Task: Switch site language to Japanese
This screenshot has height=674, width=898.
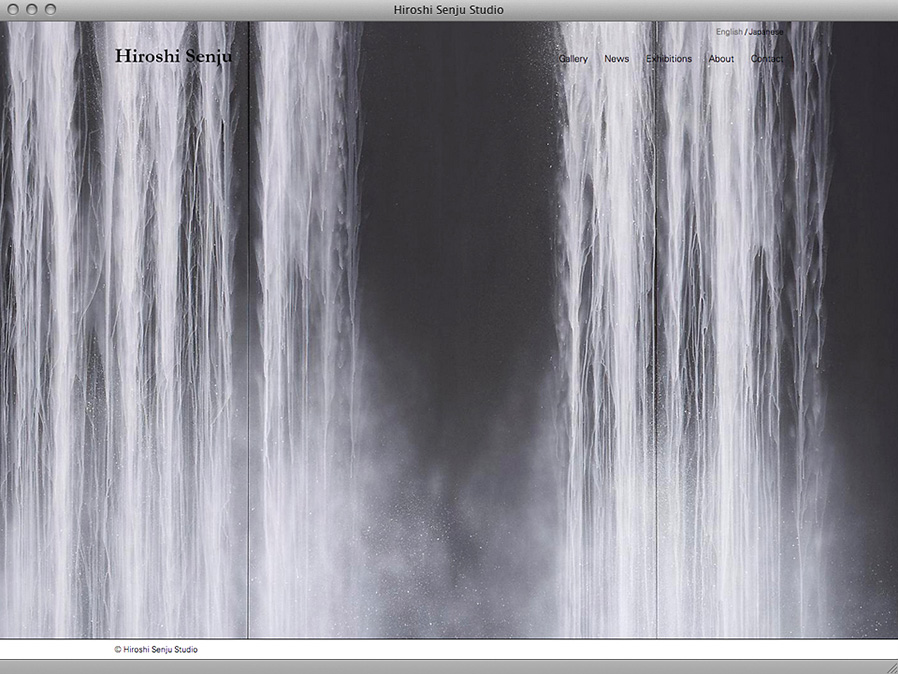Action: (766, 32)
